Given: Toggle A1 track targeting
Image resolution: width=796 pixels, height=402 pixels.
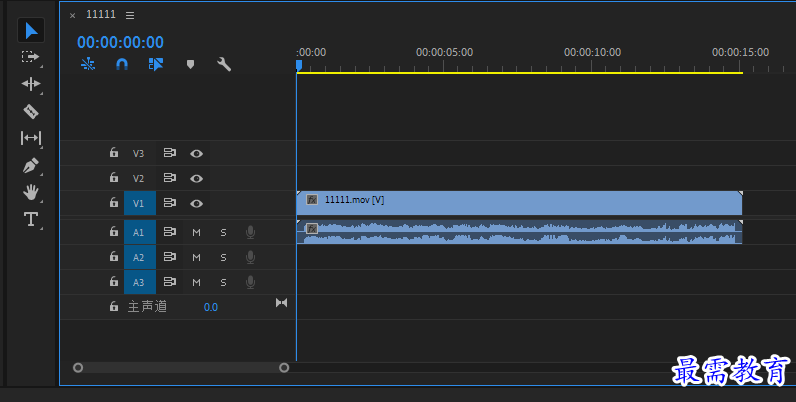Looking at the screenshot, I should [x=140, y=232].
